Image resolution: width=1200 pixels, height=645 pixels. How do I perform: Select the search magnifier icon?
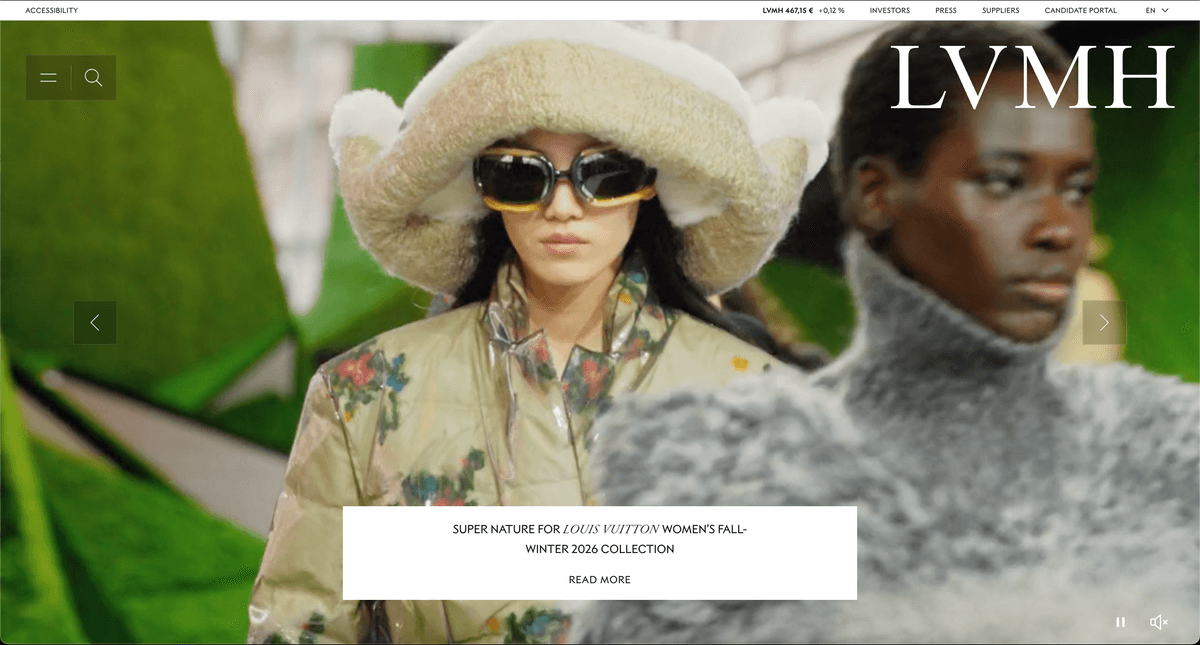click(93, 77)
